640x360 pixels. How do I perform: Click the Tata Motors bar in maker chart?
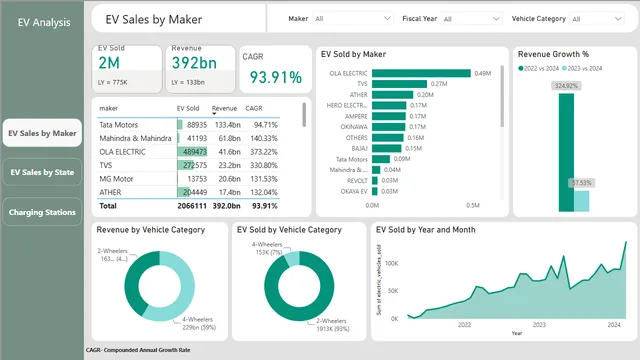(x=381, y=159)
